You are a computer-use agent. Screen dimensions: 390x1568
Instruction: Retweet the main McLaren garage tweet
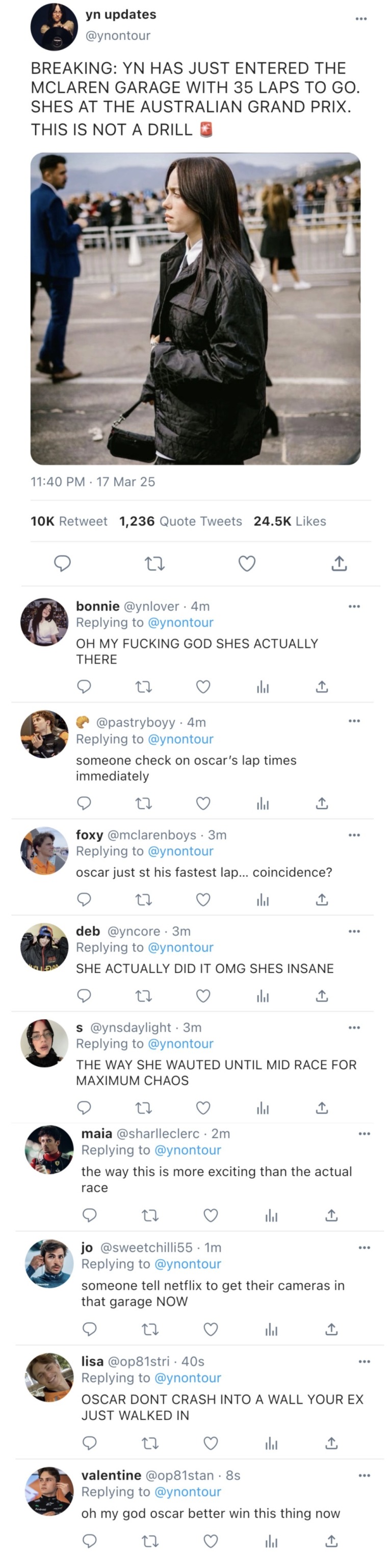pyautogui.click(x=154, y=563)
